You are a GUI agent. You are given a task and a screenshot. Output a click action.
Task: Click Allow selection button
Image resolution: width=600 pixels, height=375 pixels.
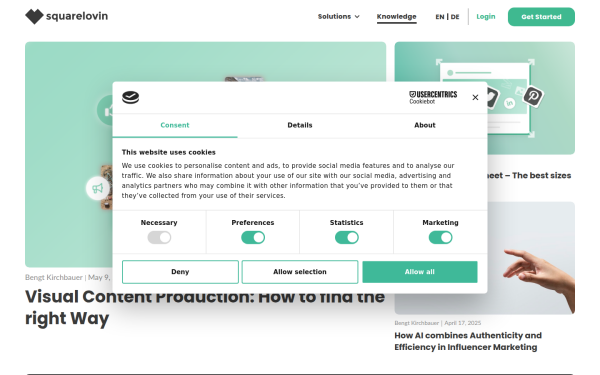click(x=300, y=272)
